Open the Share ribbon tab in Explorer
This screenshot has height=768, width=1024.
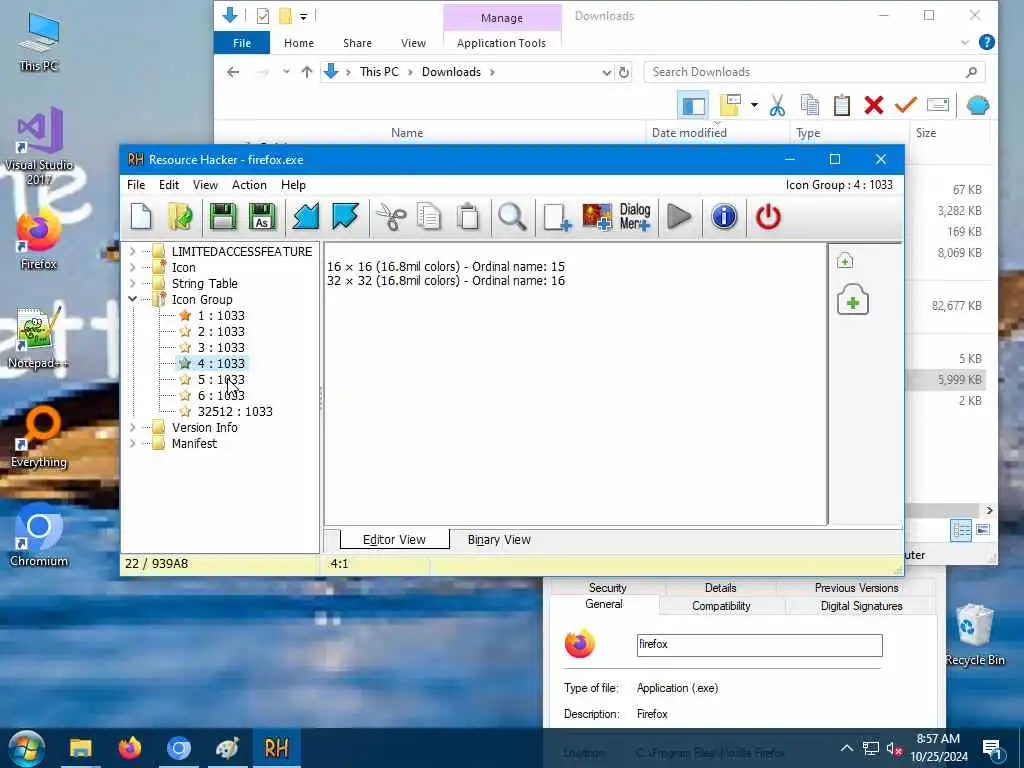point(357,43)
